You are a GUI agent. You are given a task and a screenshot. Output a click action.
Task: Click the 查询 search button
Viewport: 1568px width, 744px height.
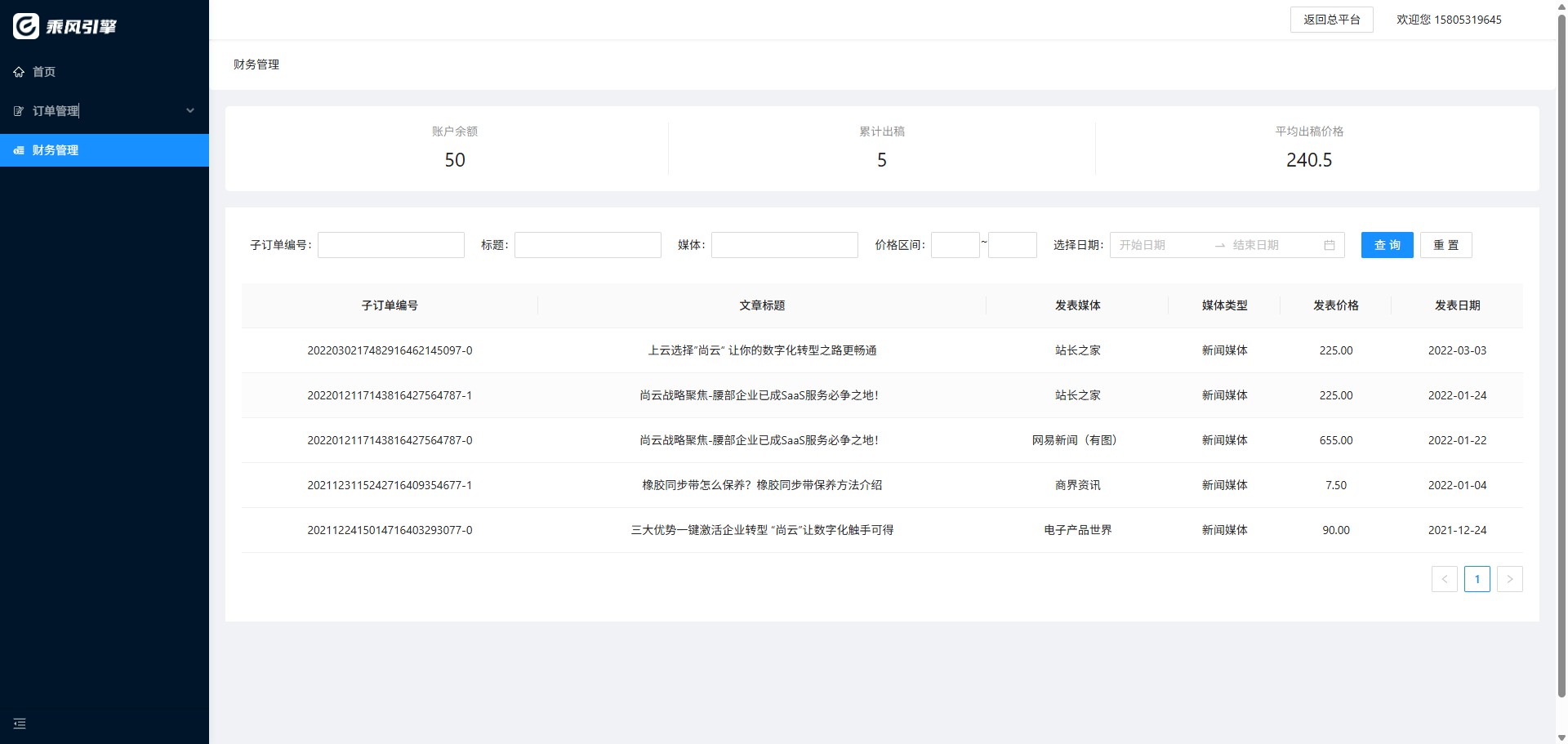[1387, 245]
